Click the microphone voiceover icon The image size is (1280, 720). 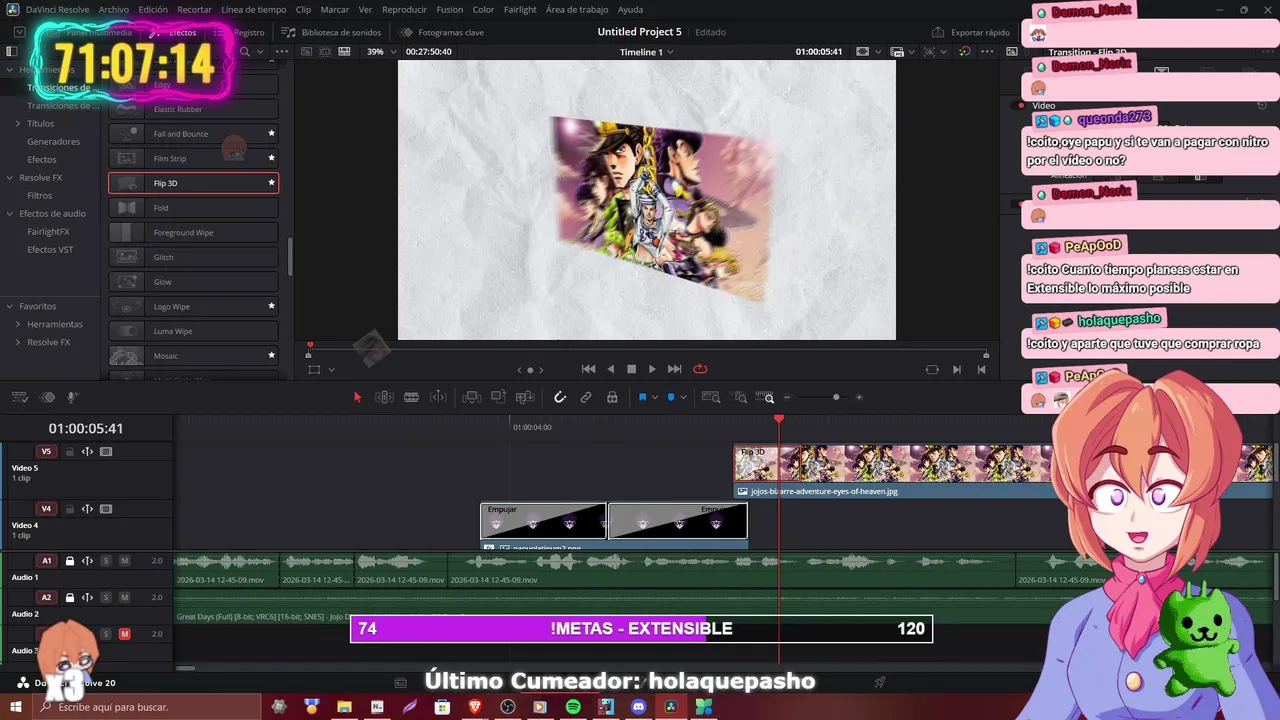point(71,397)
